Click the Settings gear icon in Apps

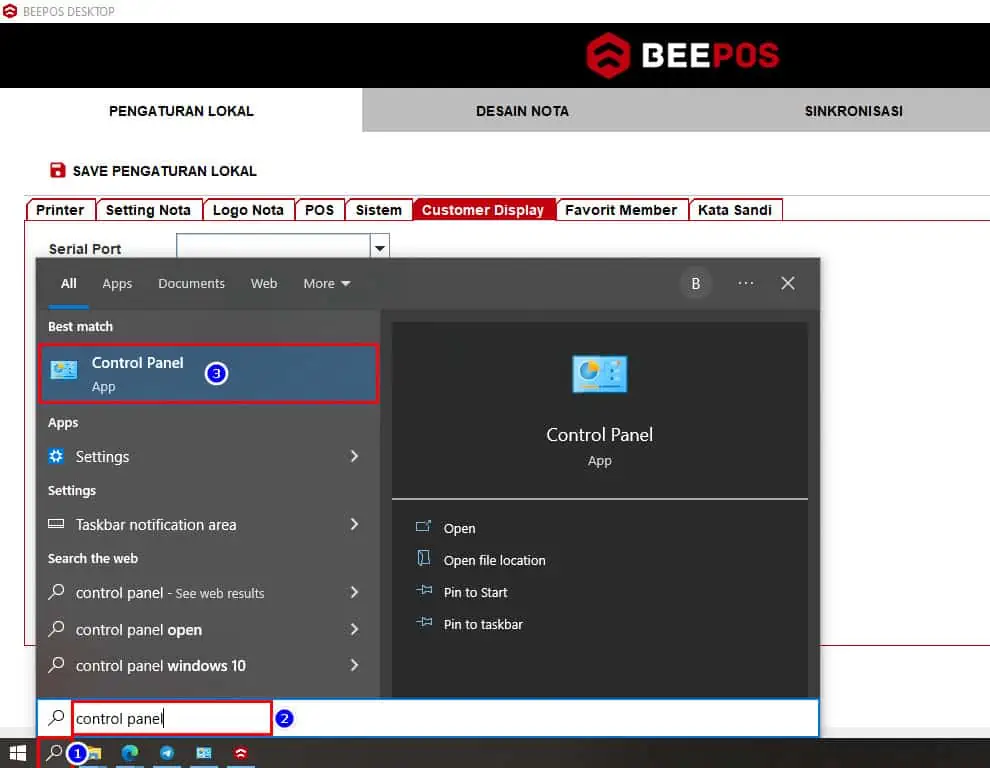pyautogui.click(x=56, y=455)
